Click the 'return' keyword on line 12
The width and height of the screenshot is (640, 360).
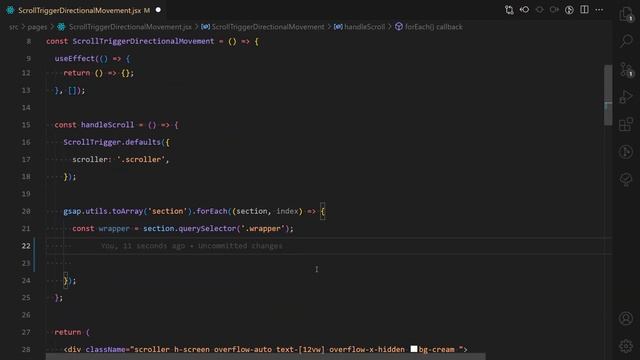point(77,73)
